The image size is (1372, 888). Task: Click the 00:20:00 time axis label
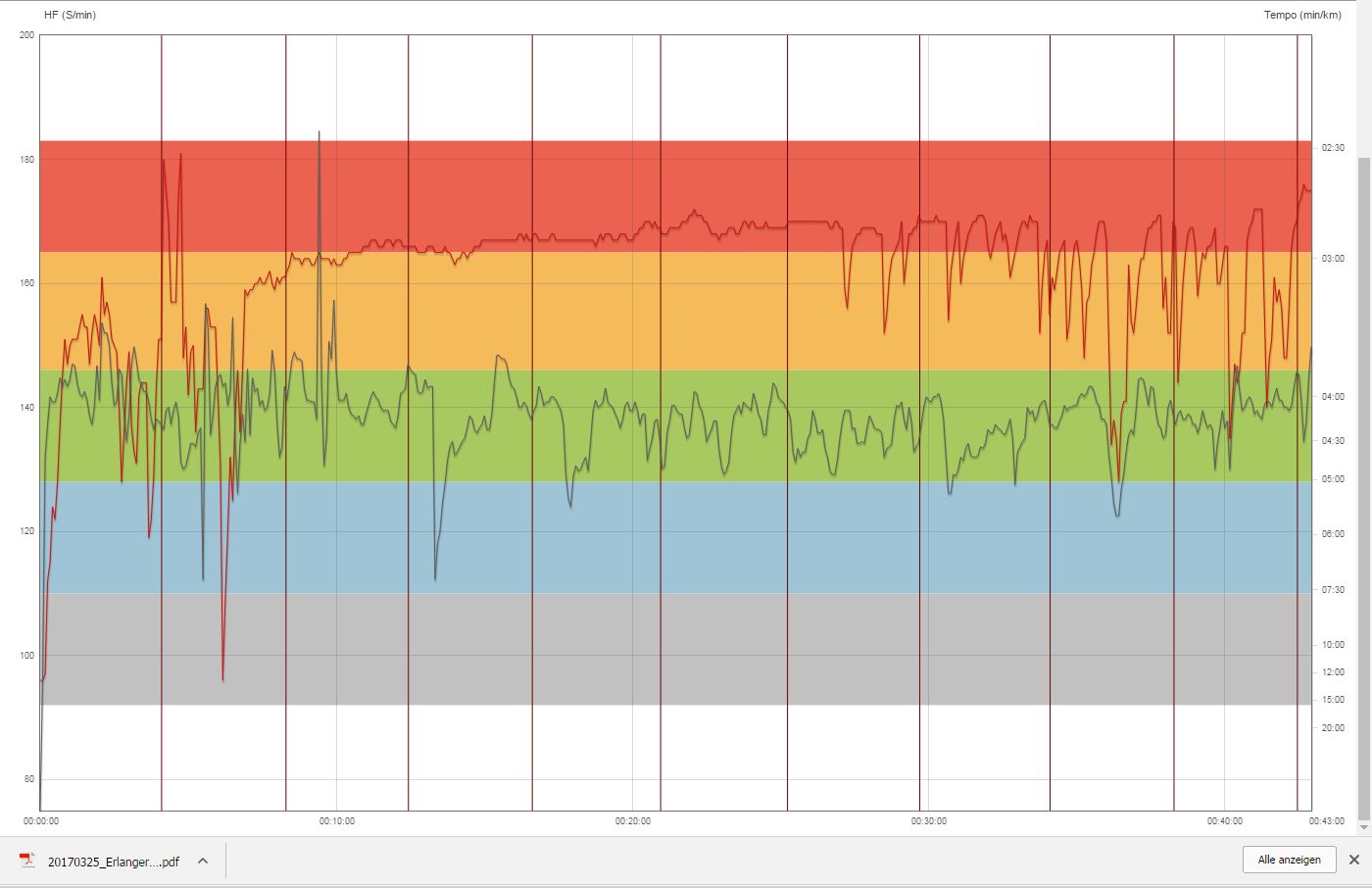633,821
